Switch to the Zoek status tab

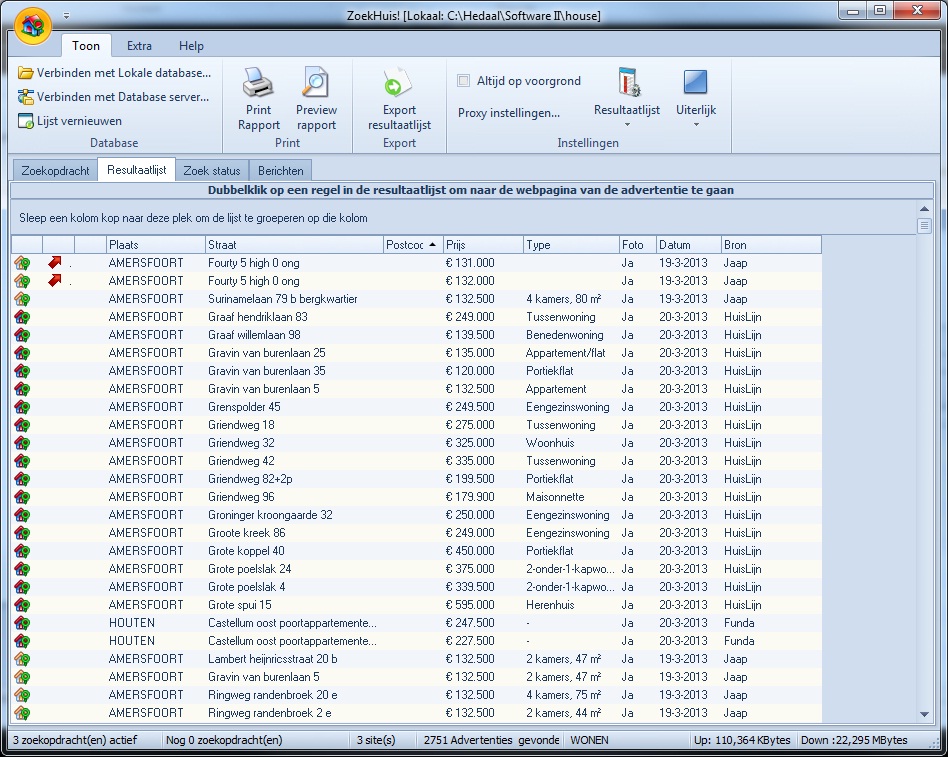pyautogui.click(x=211, y=171)
